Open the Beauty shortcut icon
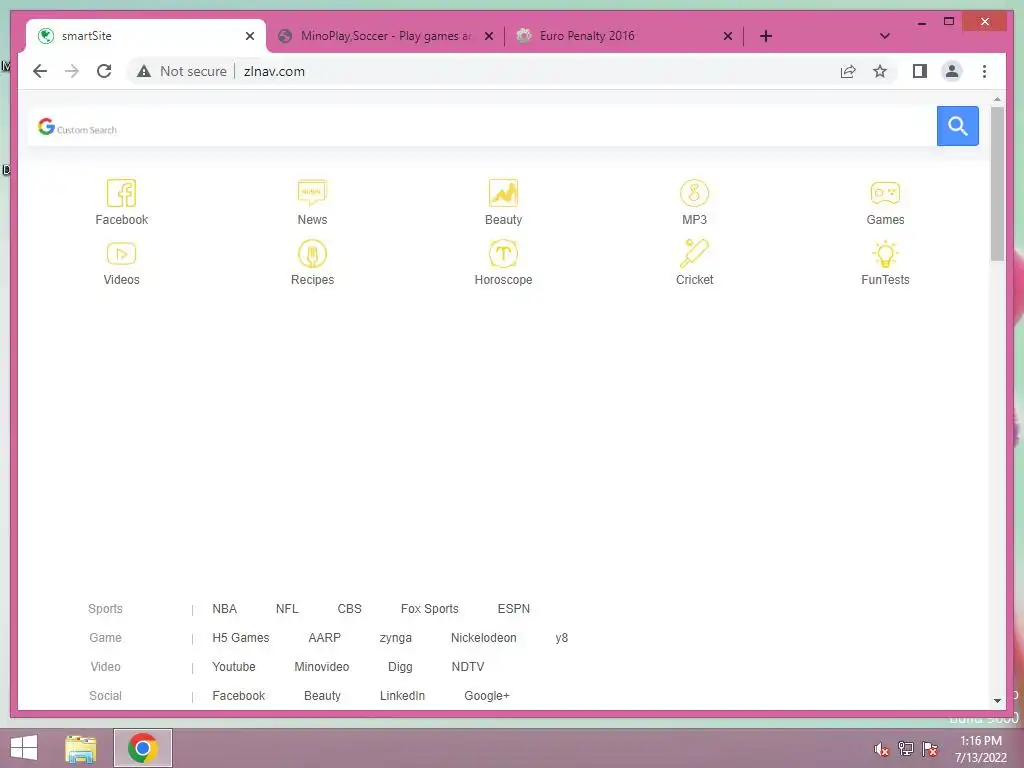The width and height of the screenshot is (1024, 768). (503, 193)
